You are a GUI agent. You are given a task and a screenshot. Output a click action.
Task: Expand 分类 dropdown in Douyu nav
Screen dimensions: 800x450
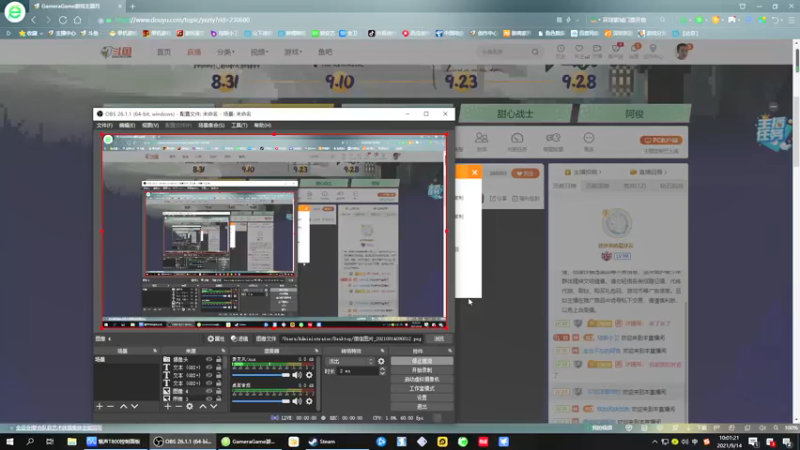click(226, 52)
